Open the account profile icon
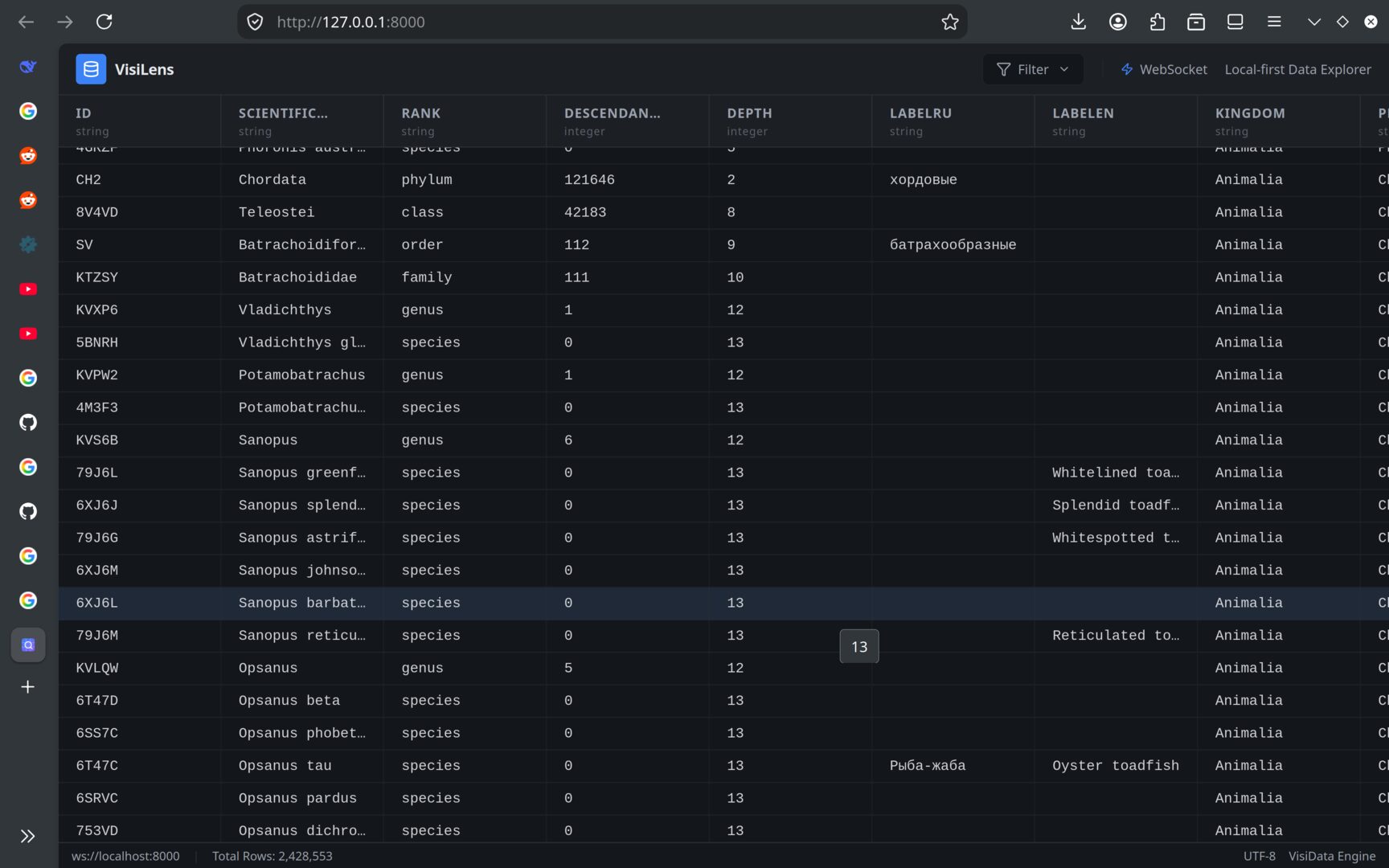Image resolution: width=1389 pixels, height=868 pixels. pyautogui.click(x=1118, y=22)
